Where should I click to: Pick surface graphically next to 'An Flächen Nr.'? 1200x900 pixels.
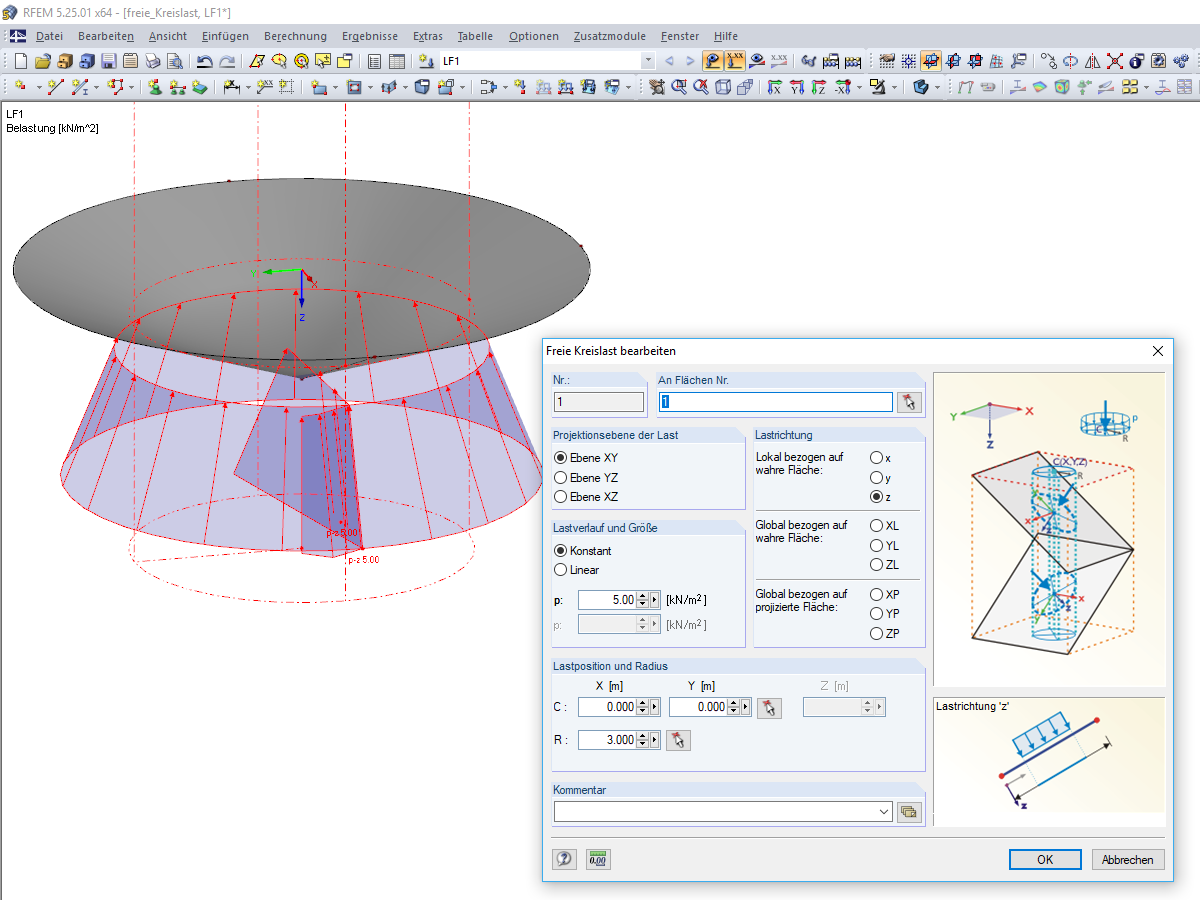click(908, 402)
